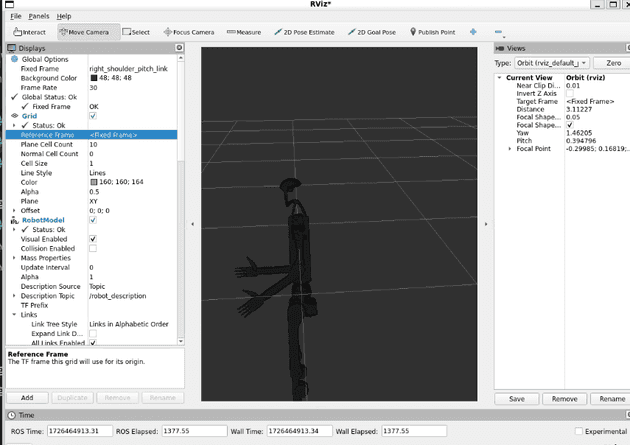The height and width of the screenshot is (445, 630).
Task: Click the Description Source value Topic
Action: pyautogui.click(x=97, y=286)
